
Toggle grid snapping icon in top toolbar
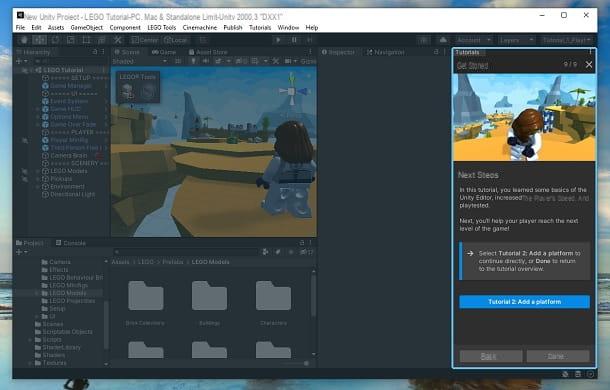pos(203,40)
